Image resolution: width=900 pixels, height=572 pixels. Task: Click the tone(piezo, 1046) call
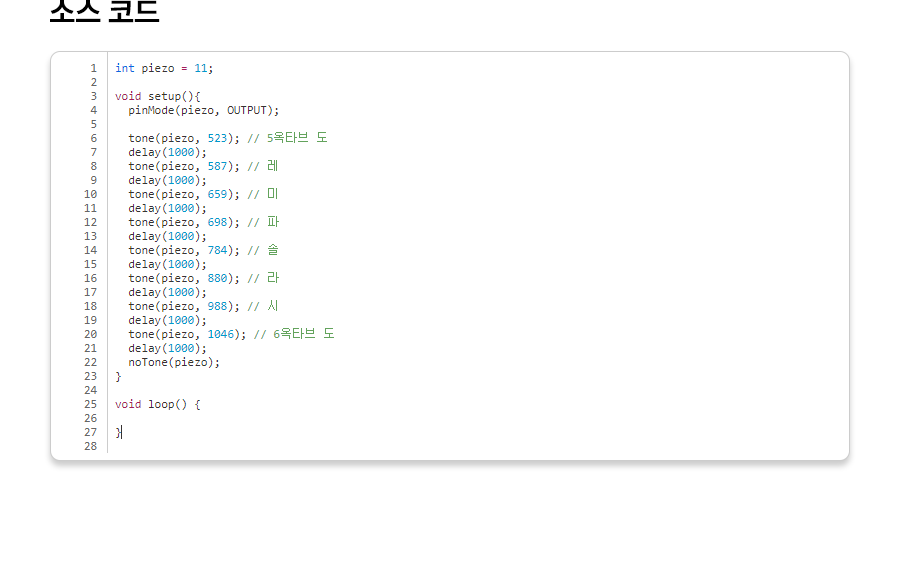tap(186, 334)
